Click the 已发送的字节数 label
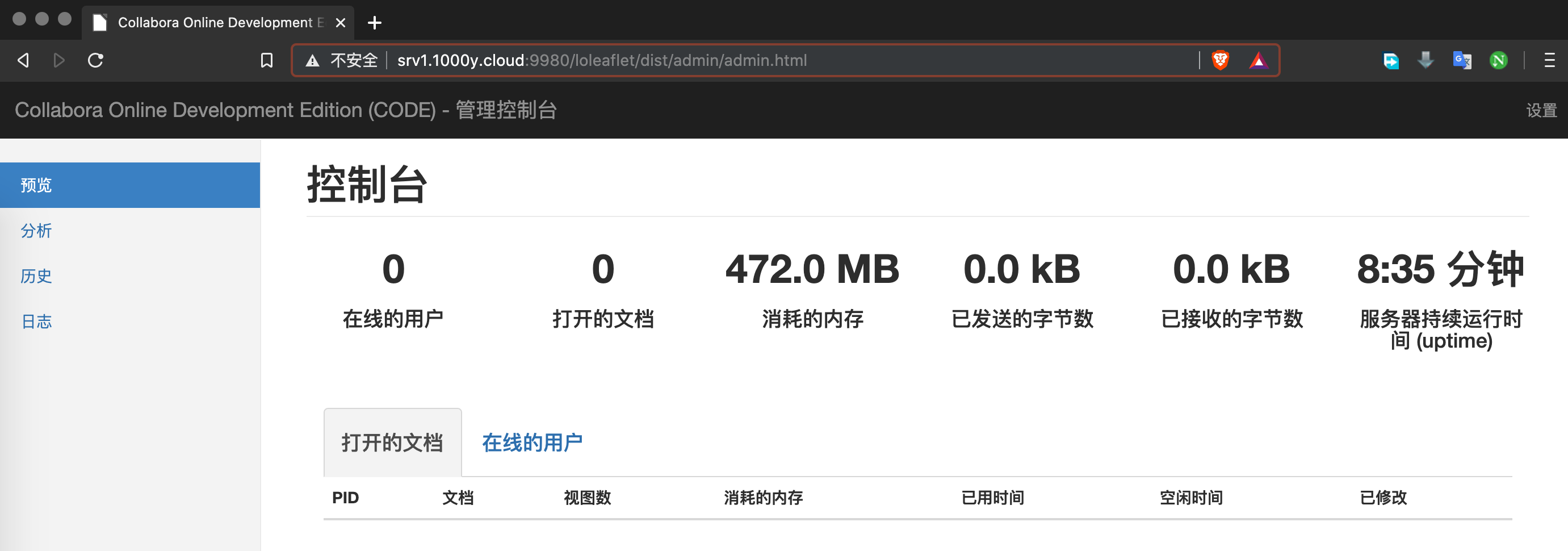This screenshot has width=1568, height=551. (1022, 319)
